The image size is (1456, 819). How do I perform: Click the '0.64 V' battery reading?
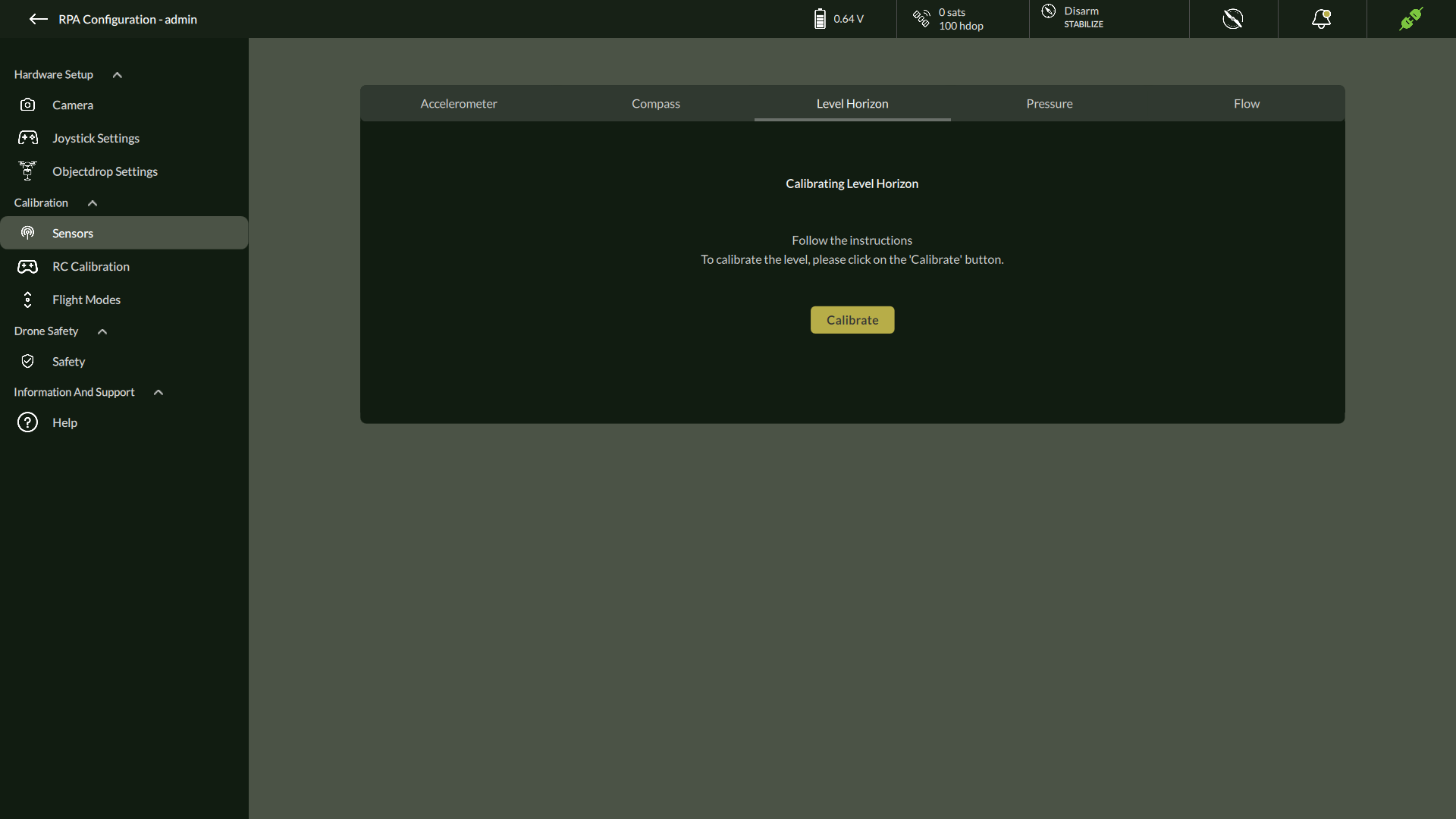(849, 19)
